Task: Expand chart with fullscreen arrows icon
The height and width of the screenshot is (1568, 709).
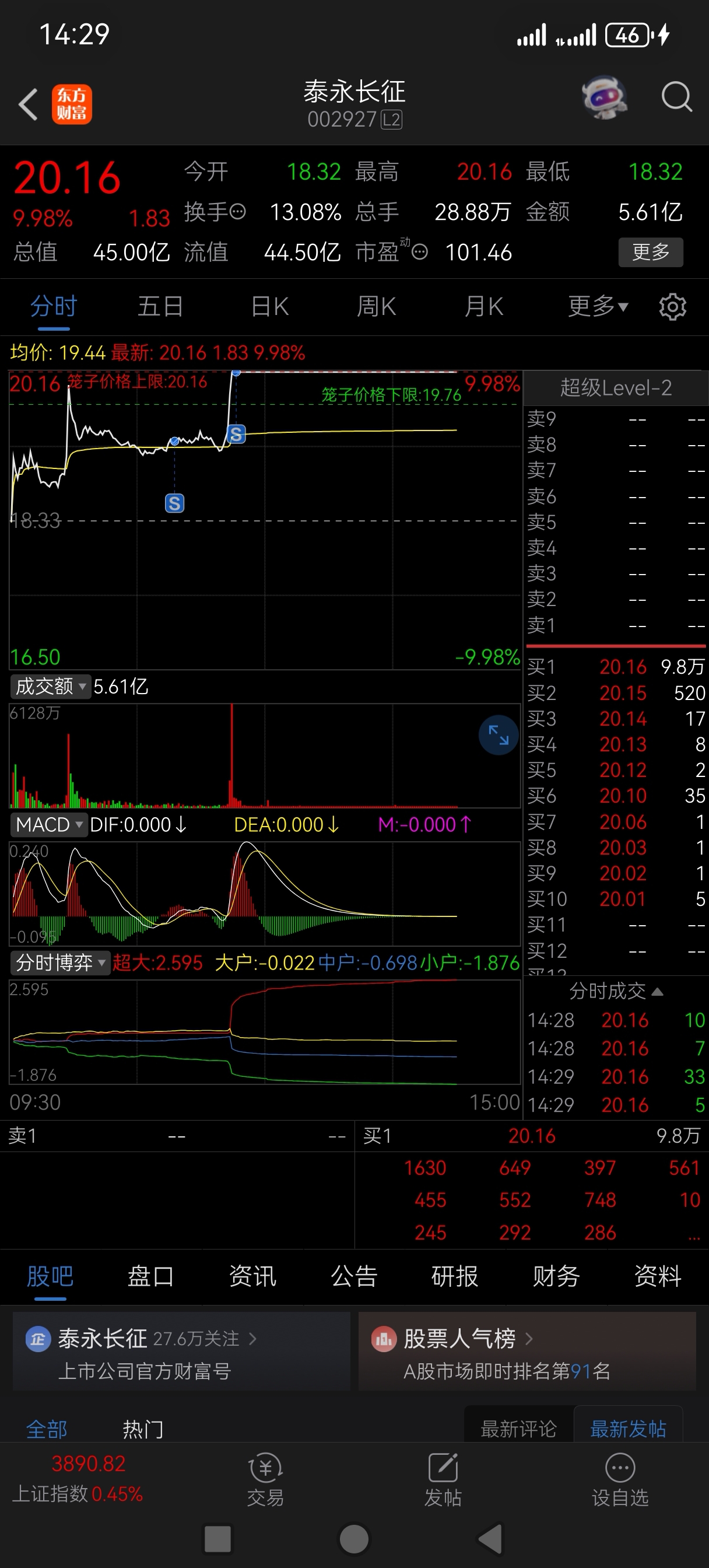Action: click(499, 734)
